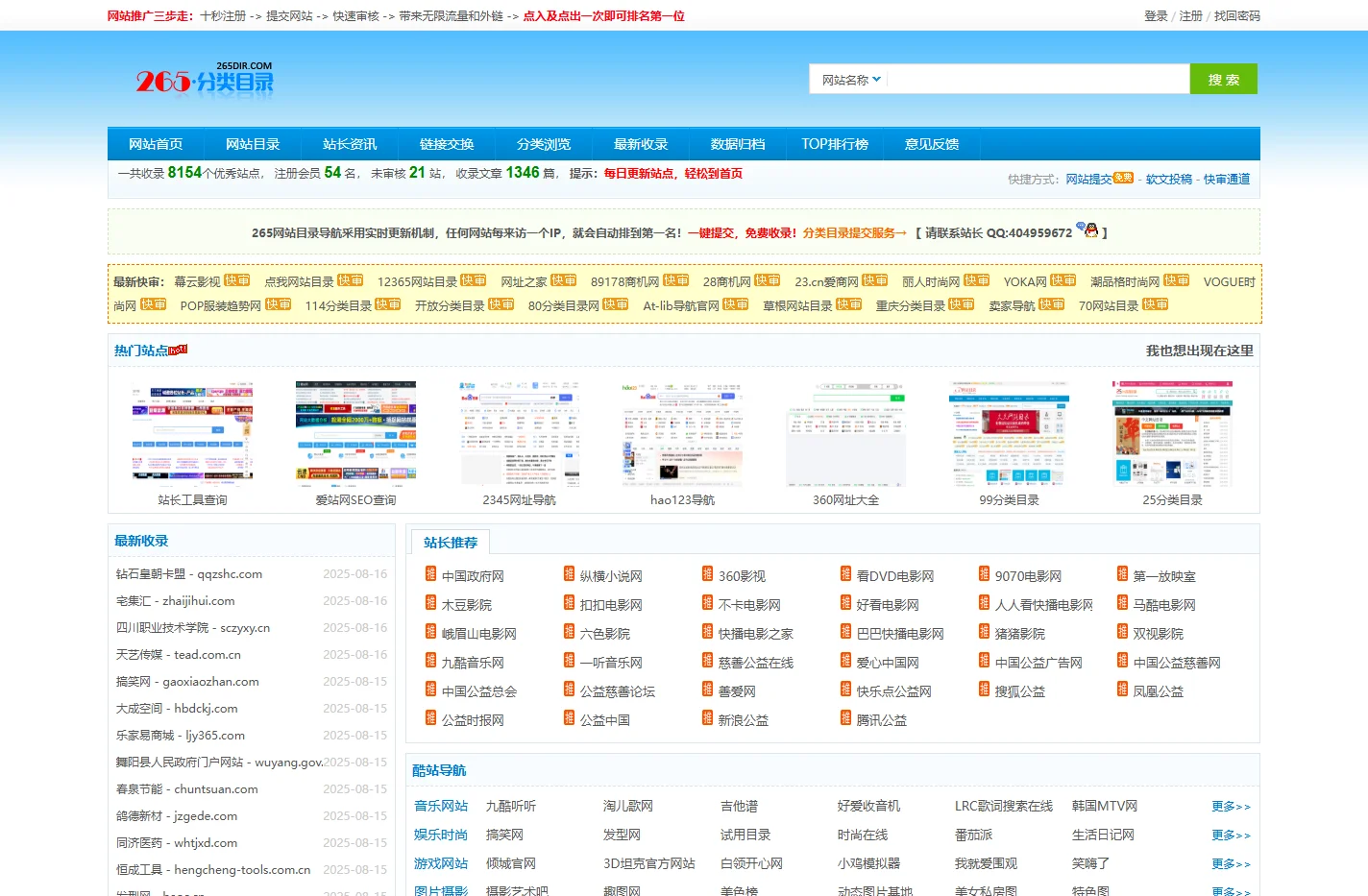Open the 音乐网站 category link
This screenshot has height=896, width=1368.
[x=441, y=806]
